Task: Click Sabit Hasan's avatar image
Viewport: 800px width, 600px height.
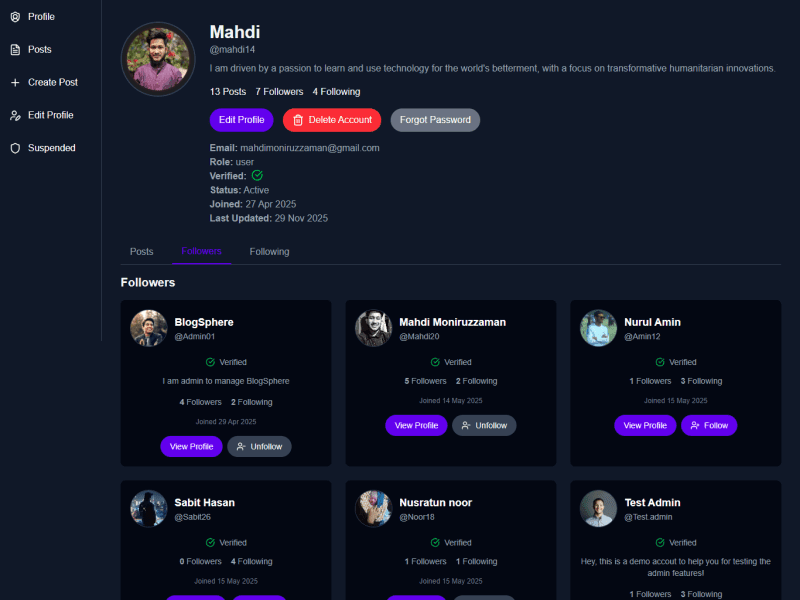Action: click(x=148, y=508)
